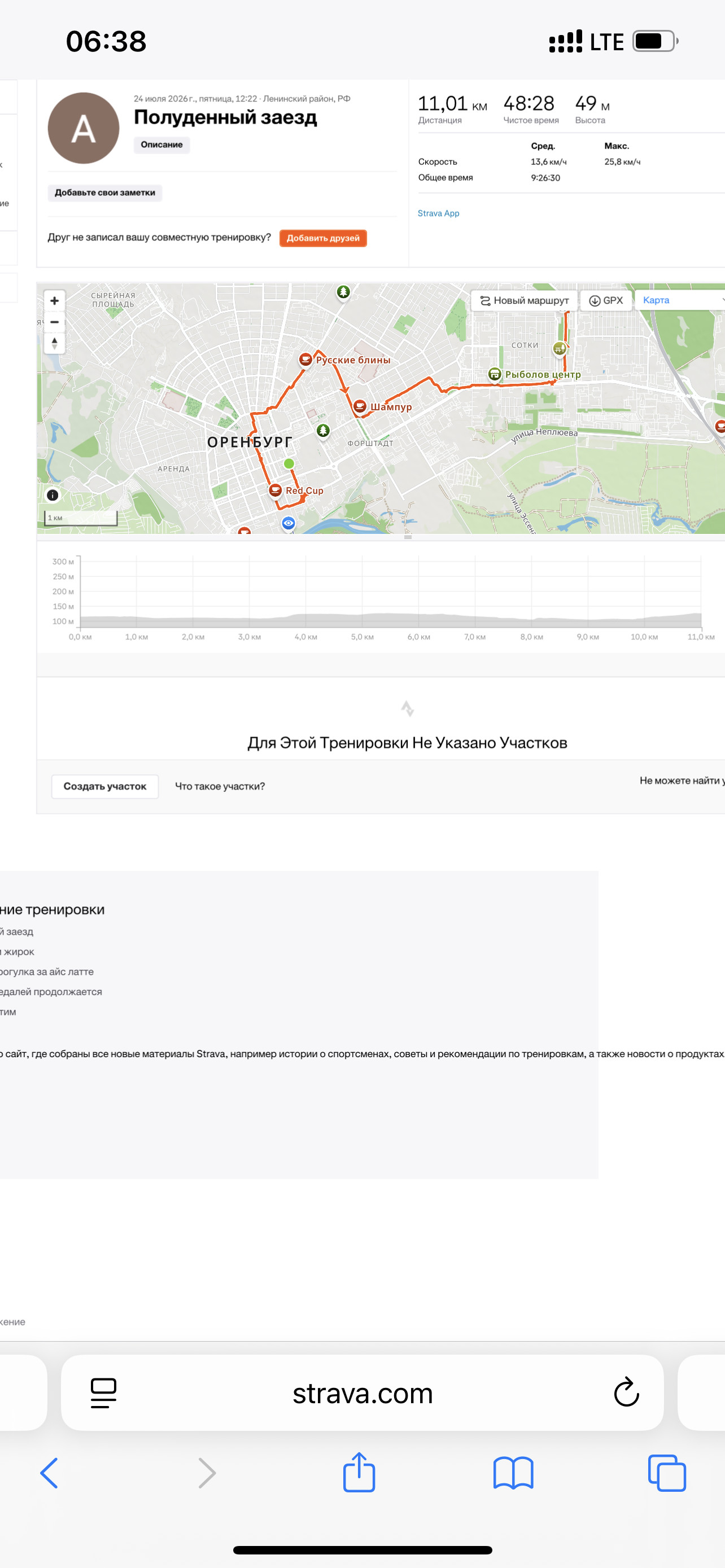The image size is (725, 1568).
Task: Click the orange Добавить друзей button
Action: 323,238
